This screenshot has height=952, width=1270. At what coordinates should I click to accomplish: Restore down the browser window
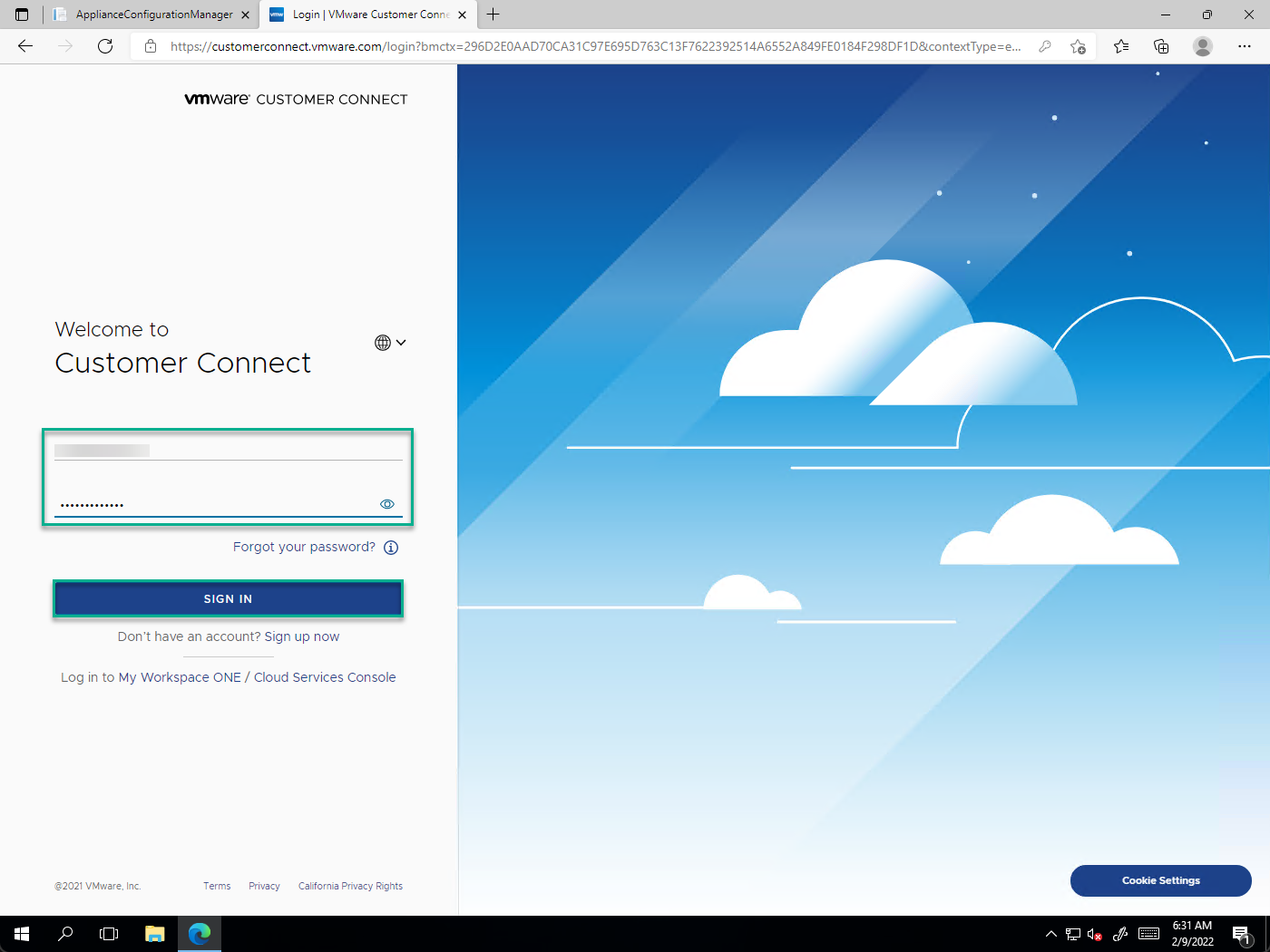tap(1207, 15)
